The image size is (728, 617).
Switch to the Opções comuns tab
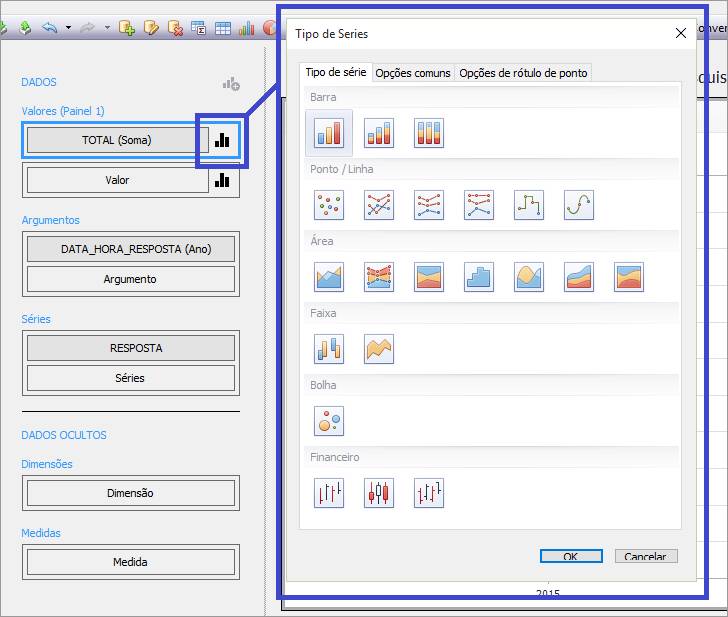[x=412, y=73]
